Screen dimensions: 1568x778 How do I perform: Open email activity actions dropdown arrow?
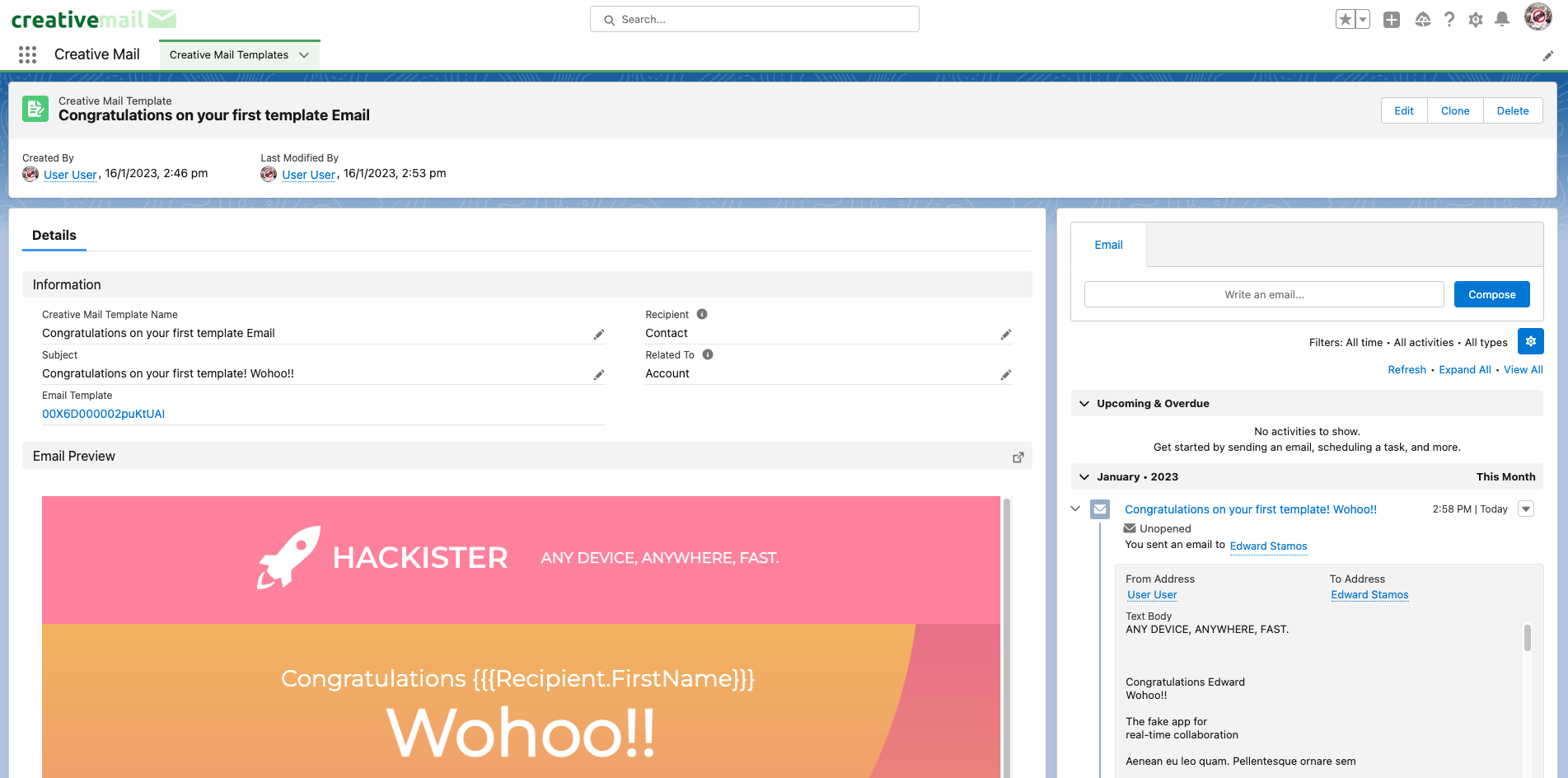pos(1526,509)
